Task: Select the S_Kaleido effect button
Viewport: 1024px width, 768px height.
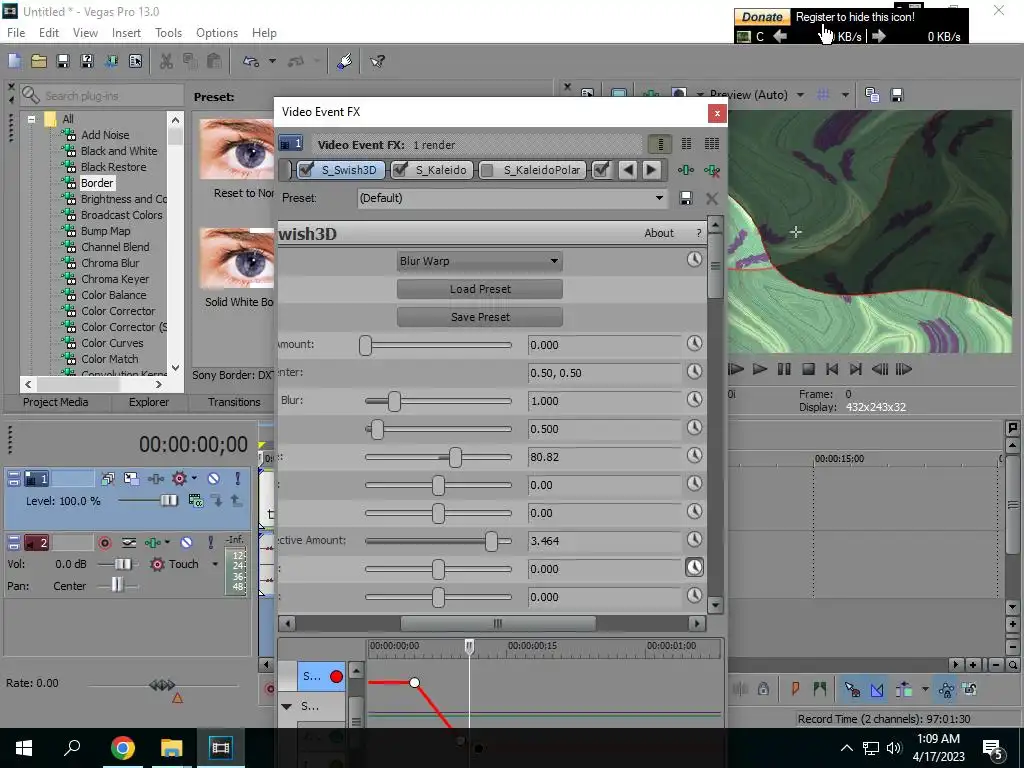Action: (x=432, y=170)
